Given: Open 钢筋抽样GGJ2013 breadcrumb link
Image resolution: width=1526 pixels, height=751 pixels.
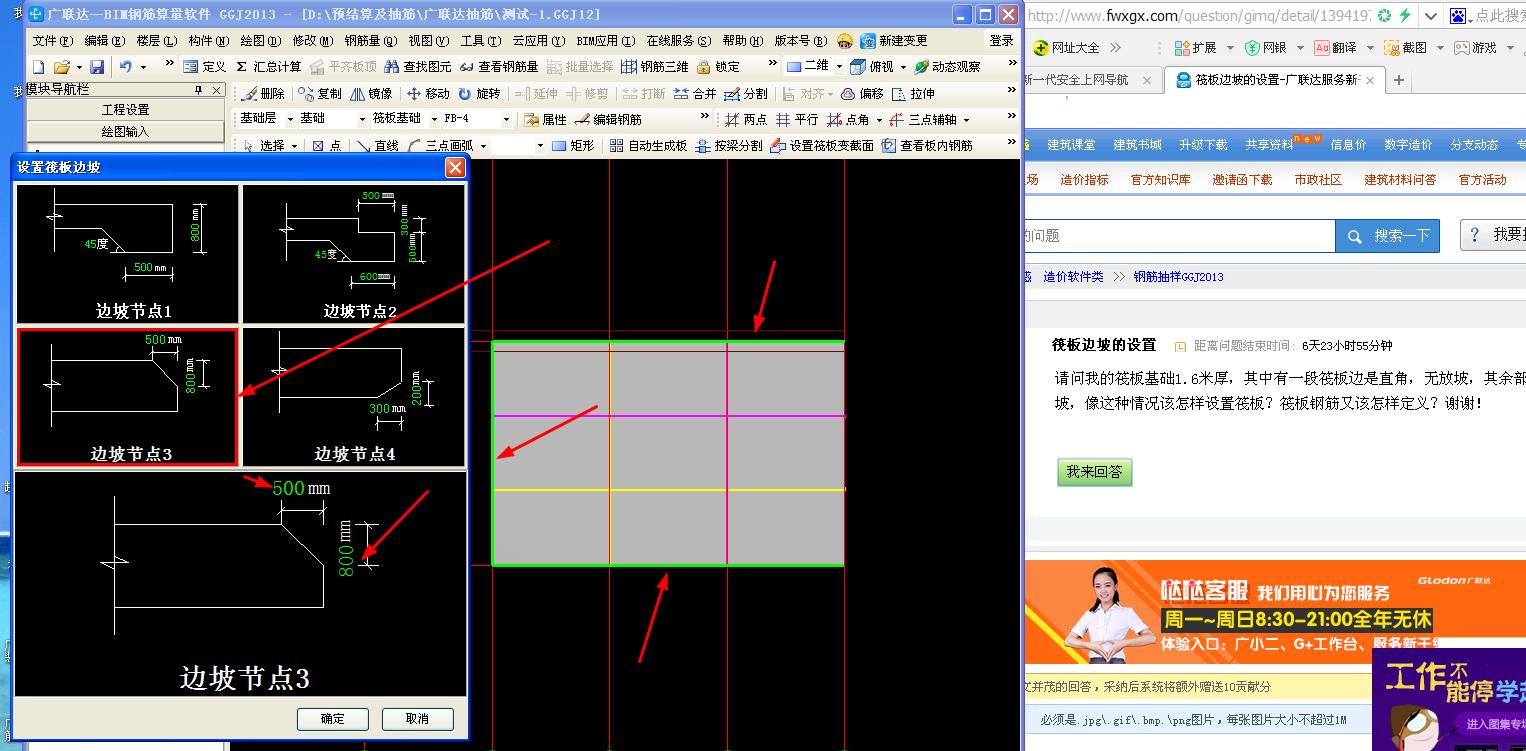Looking at the screenshot, I should pyautogui.click(x=1178, y=277).
